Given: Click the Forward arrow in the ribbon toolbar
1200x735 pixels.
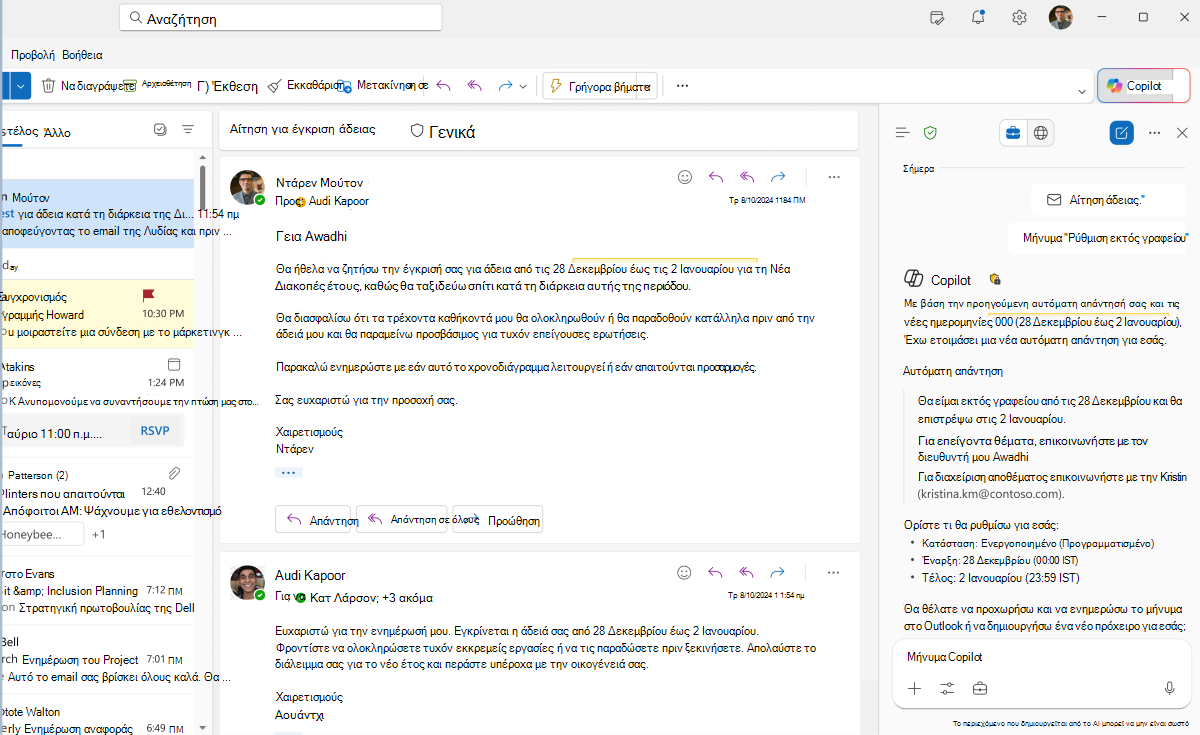Looking at the screenshot, I should click(x=506, y=86).
